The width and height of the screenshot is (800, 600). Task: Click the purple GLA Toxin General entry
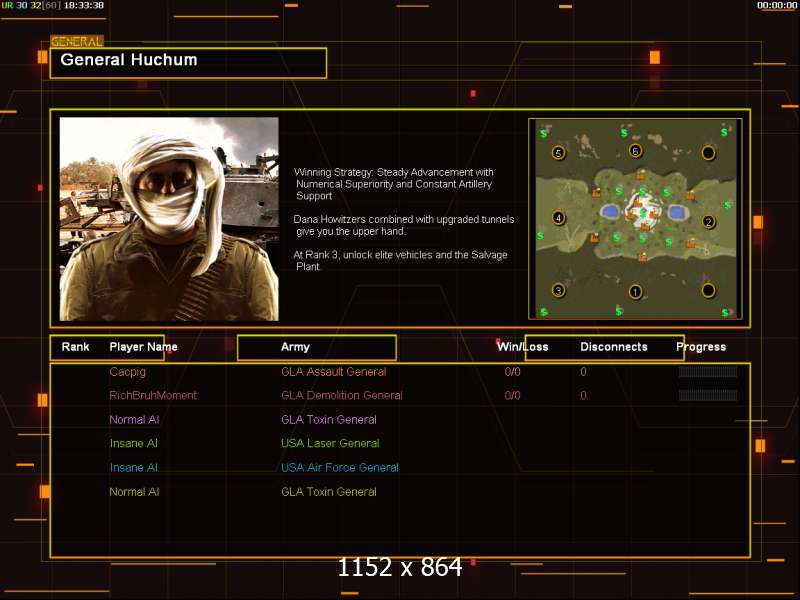pos(329,419)
